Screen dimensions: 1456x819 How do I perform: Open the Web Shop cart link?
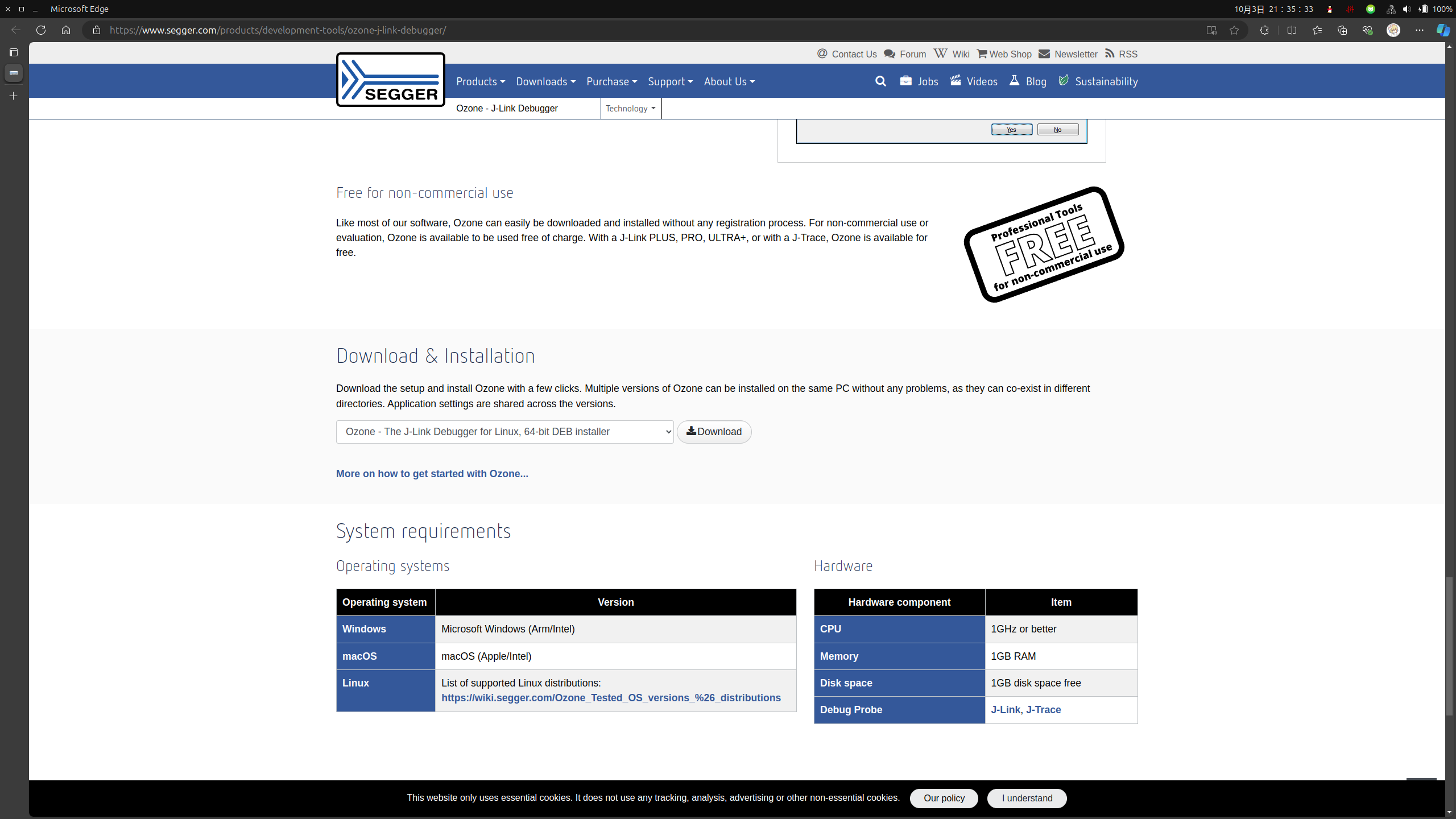point(1004,54)
